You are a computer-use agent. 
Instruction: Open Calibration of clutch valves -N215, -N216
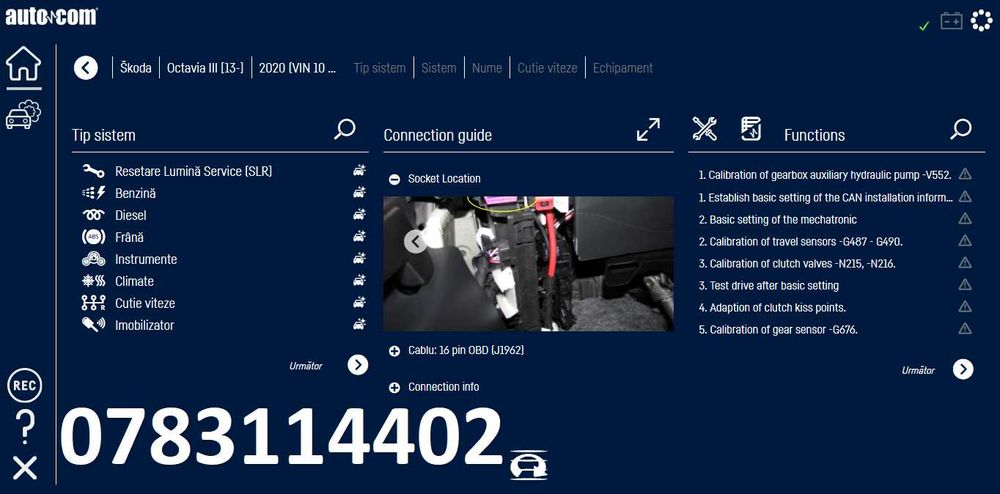tap(797, 263)
